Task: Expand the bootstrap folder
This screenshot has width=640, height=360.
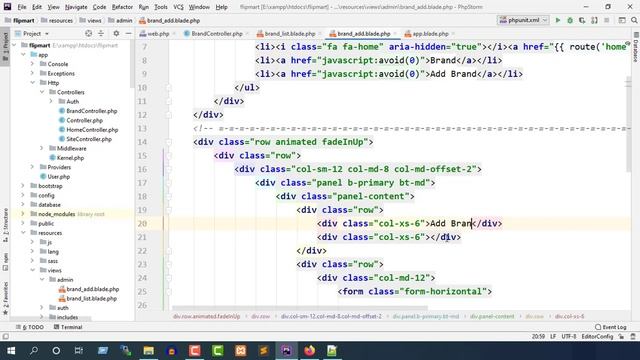Action: (24, 186)
